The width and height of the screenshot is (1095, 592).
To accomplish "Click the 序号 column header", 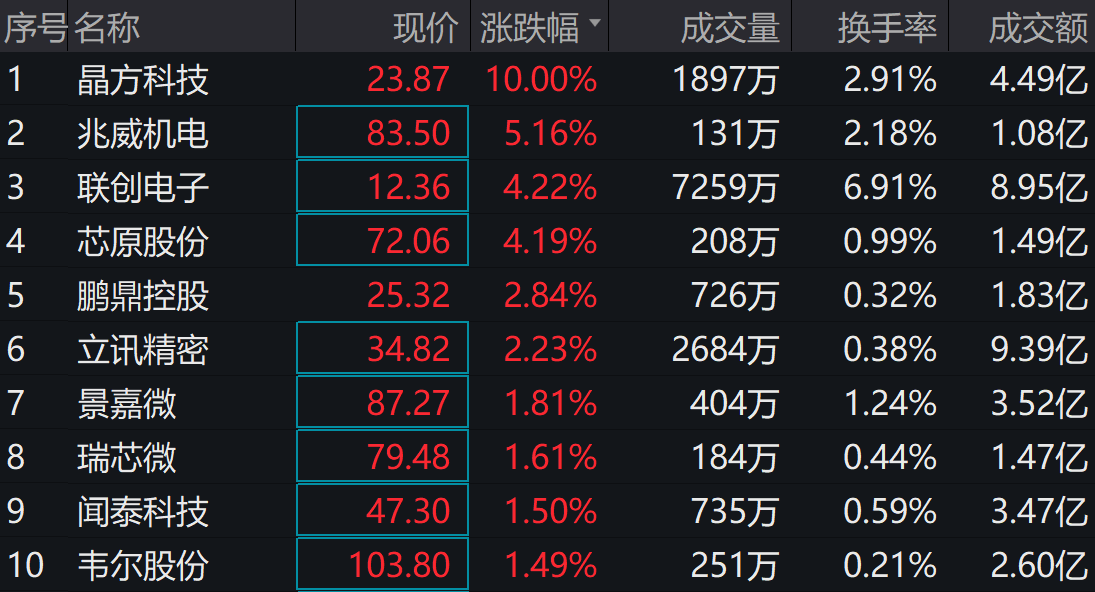I will 34,27.
